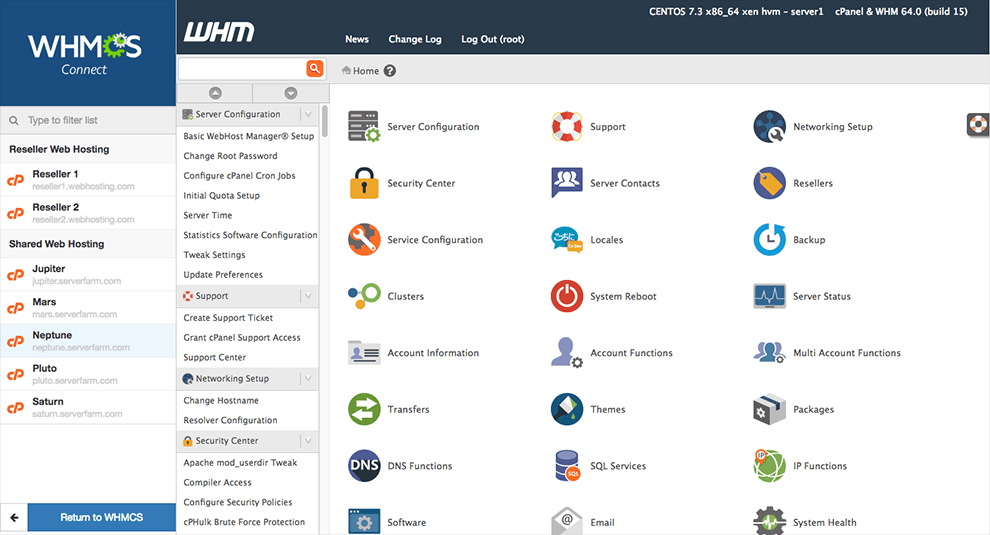This screenshot has height=535, width=990.
Task: Open the Change Log menu item
Action: pos(414,39)
